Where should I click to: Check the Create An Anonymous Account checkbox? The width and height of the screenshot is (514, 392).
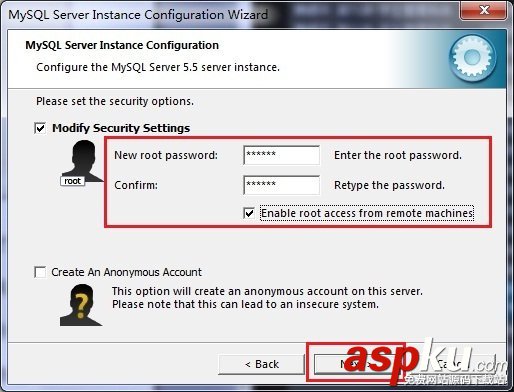[x=40, y=272]
